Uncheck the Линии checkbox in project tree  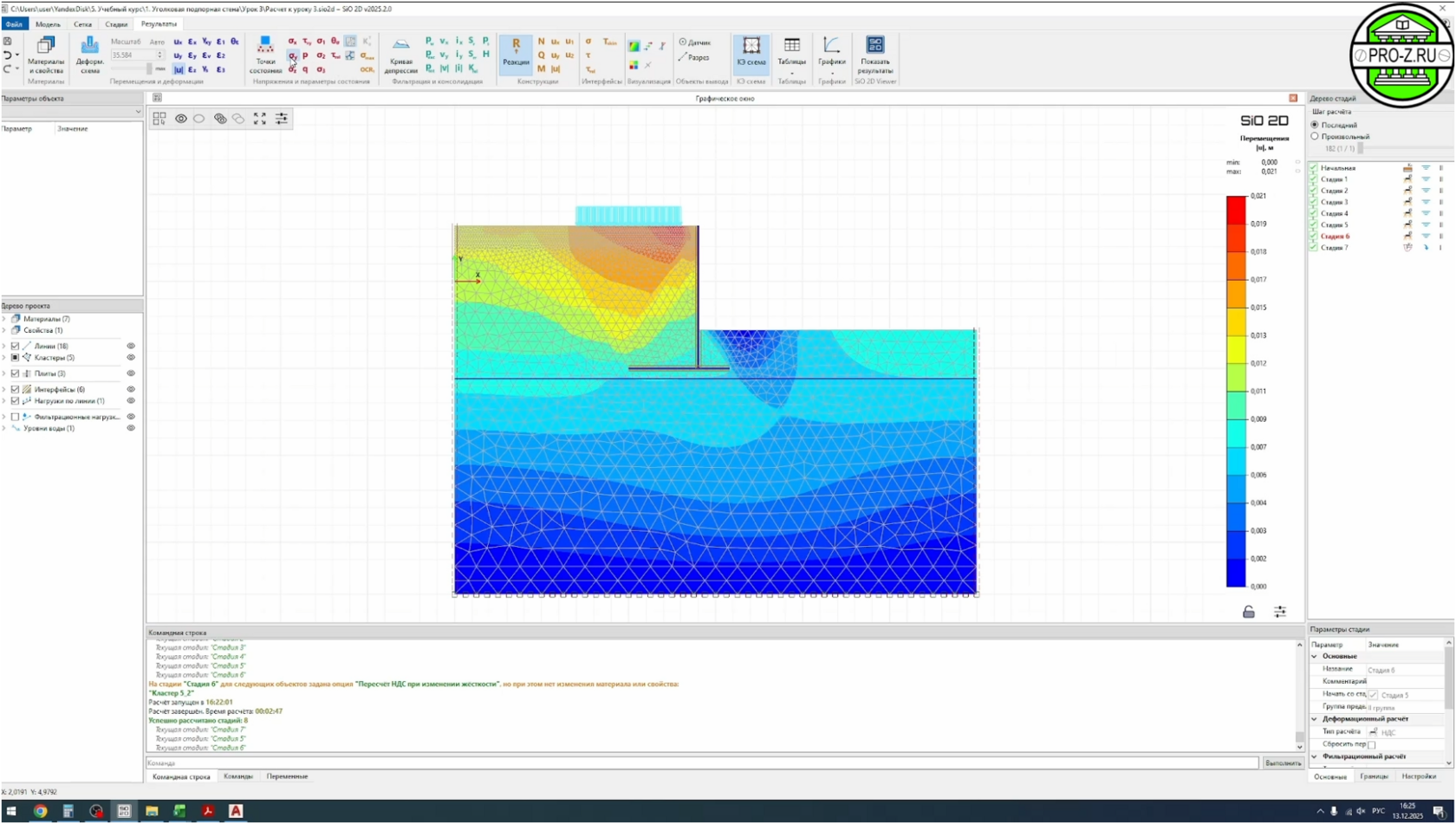15,346
